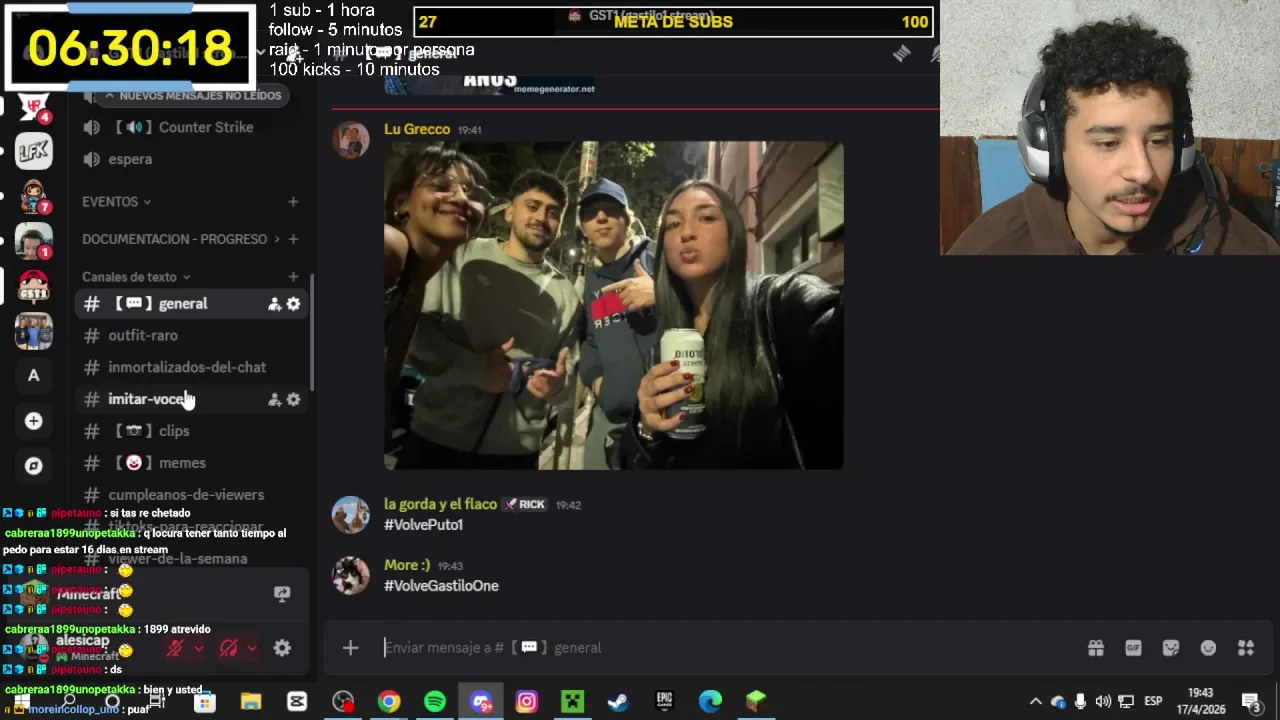Viewport: 1280px width, 720px height.
Task: Create channel in DOCUMENTACION - PROGRESO with plus
Action: [293, 239]
